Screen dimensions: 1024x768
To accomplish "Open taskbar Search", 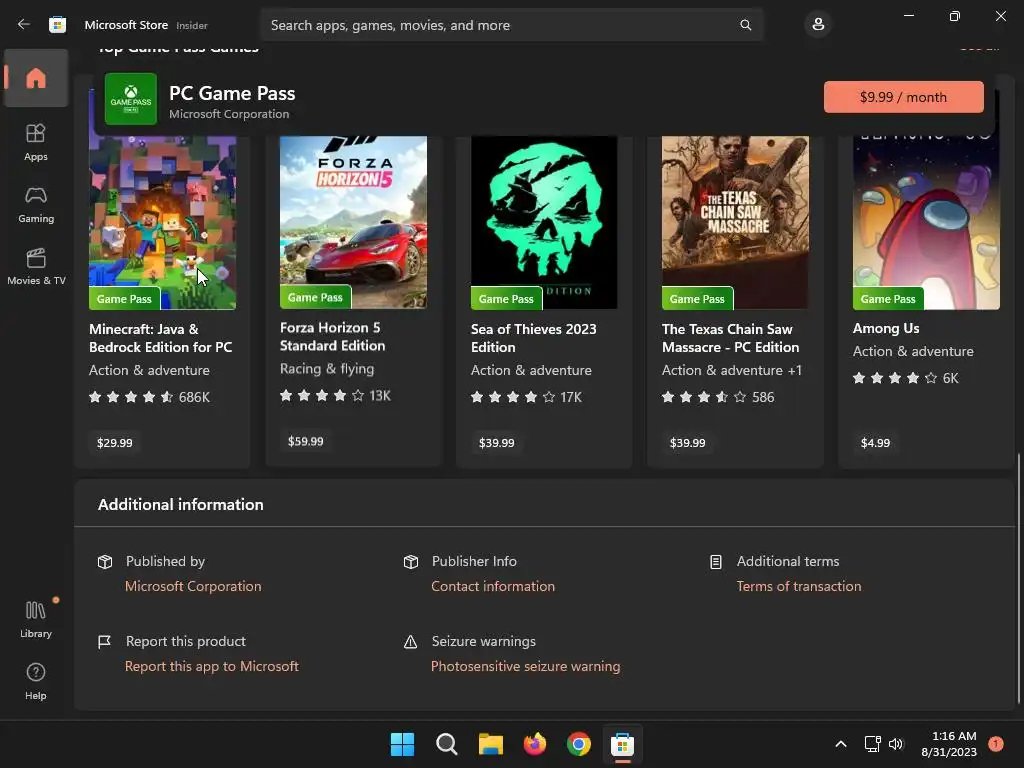I will (x=447, y=744).
